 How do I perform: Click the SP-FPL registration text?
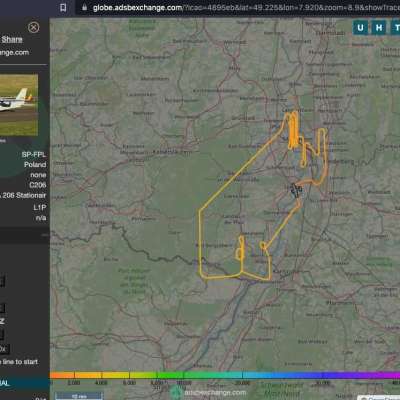(x=34, y=155)
